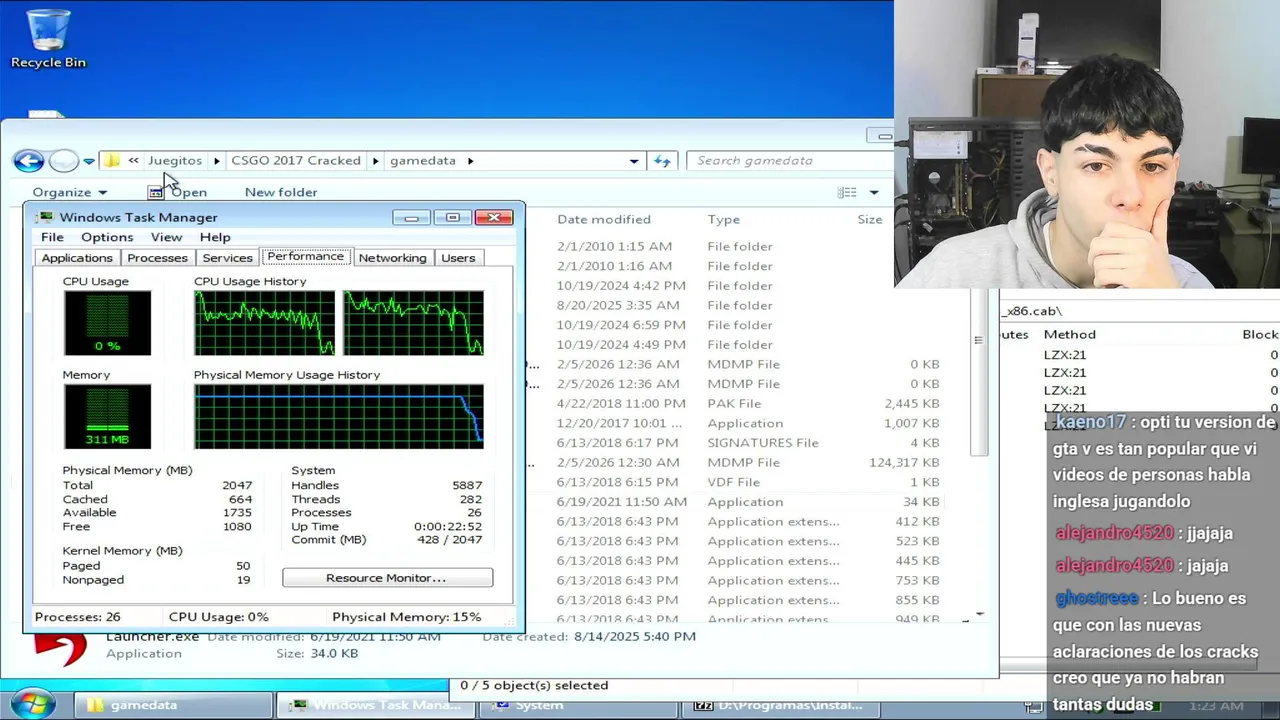Image resolution: width=1280 pixels, height=720 pixels.
Task: Open address bar history dropdown
Action: click(x=634, y=161)
